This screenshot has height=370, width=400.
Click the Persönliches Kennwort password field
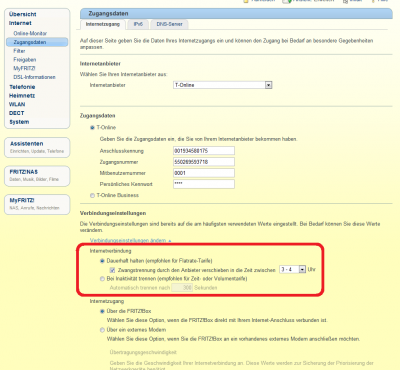[204, 184]
